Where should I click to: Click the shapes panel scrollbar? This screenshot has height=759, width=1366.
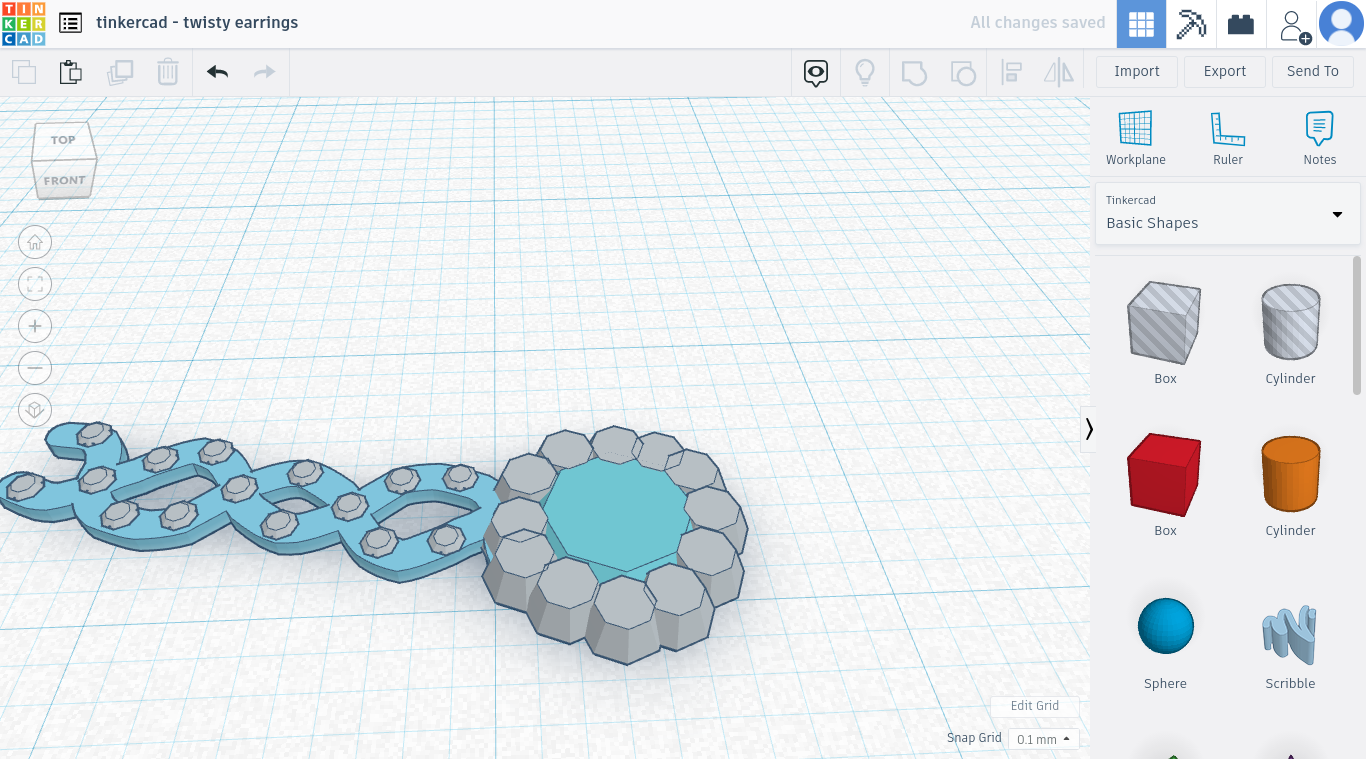[1357, 325]
